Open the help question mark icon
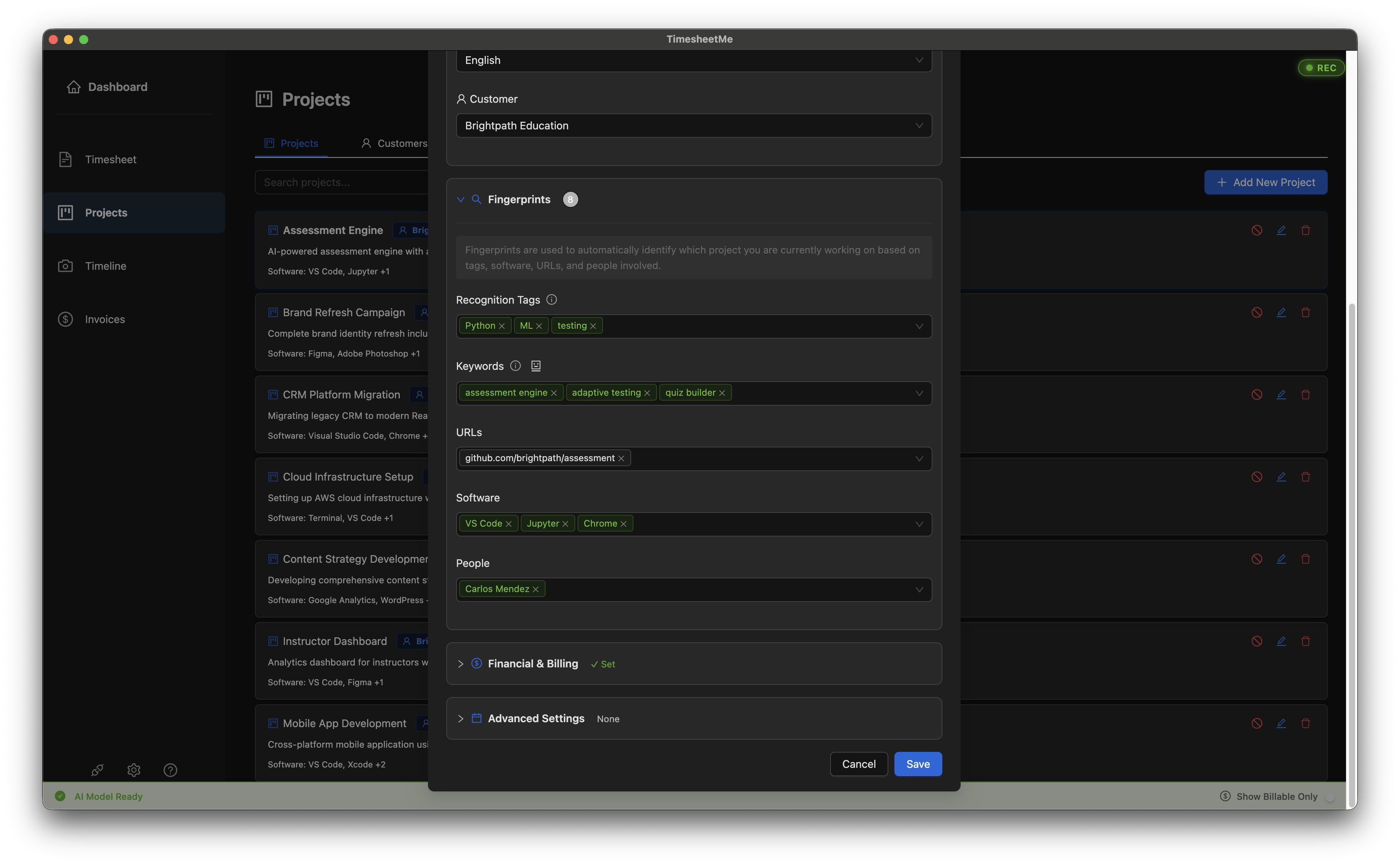 (x=170, y=770)
